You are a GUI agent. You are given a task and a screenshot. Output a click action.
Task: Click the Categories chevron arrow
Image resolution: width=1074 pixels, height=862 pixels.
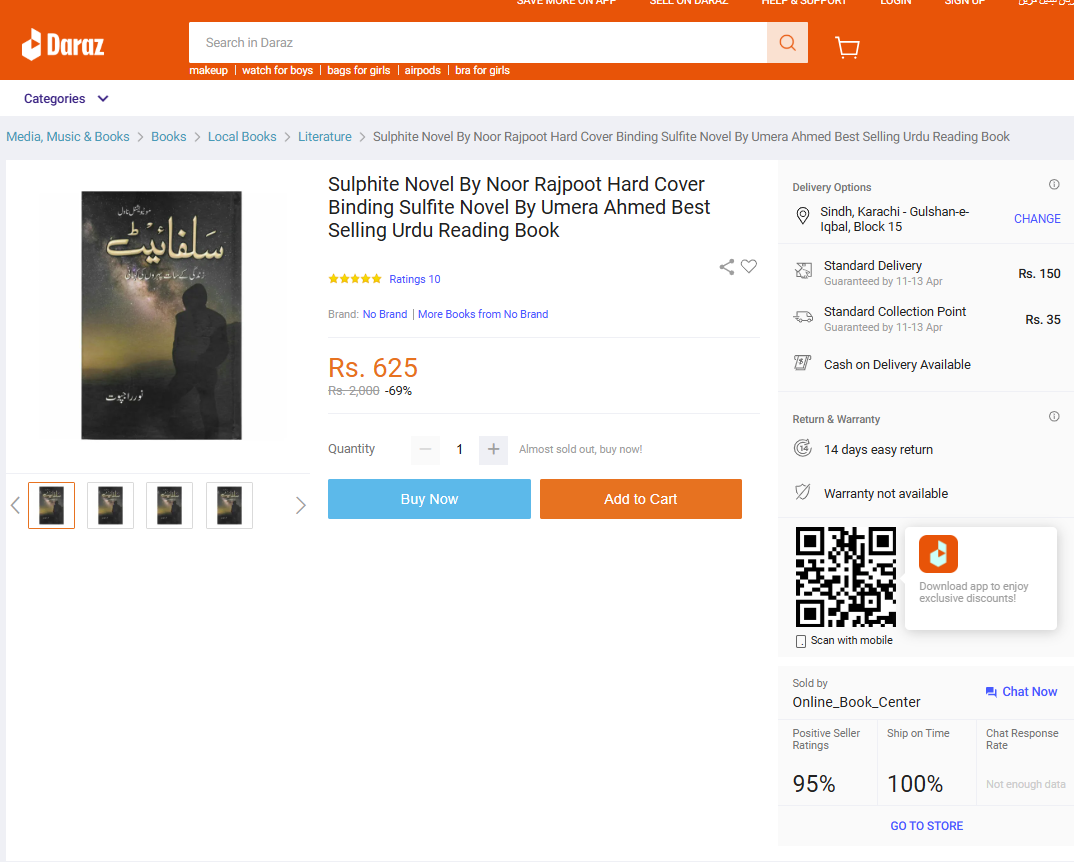103,99
